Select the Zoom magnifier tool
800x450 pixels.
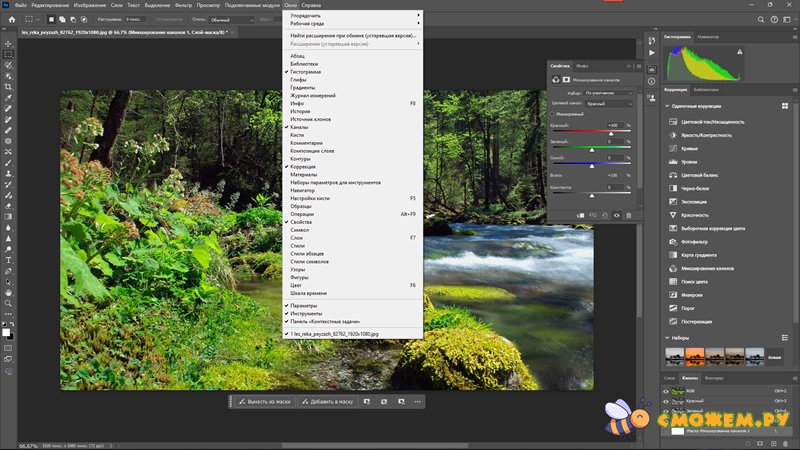click(8, 303)
